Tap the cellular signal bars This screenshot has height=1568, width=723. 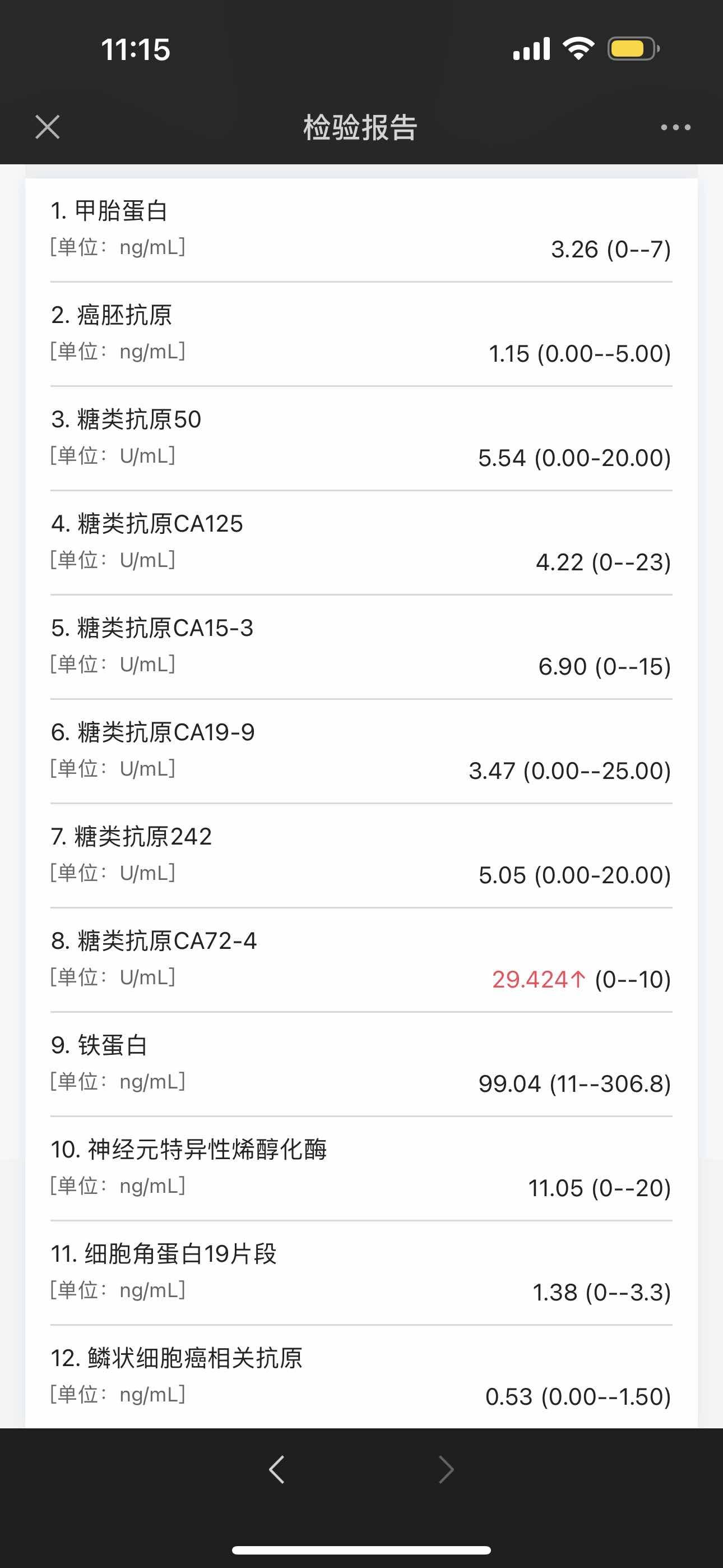pyautogui.click(x=531, y=49)
